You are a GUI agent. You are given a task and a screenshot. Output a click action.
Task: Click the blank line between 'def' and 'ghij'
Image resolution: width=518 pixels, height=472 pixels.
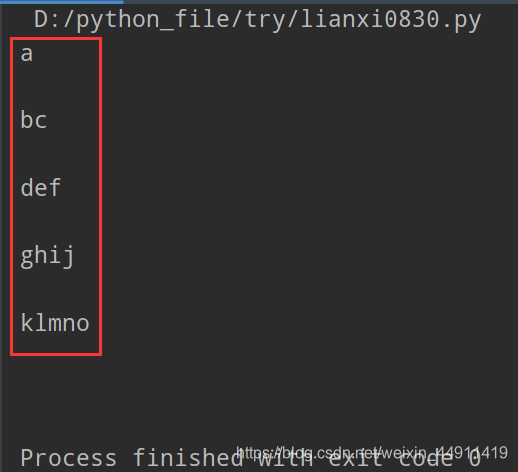click(x=56, y=221)
